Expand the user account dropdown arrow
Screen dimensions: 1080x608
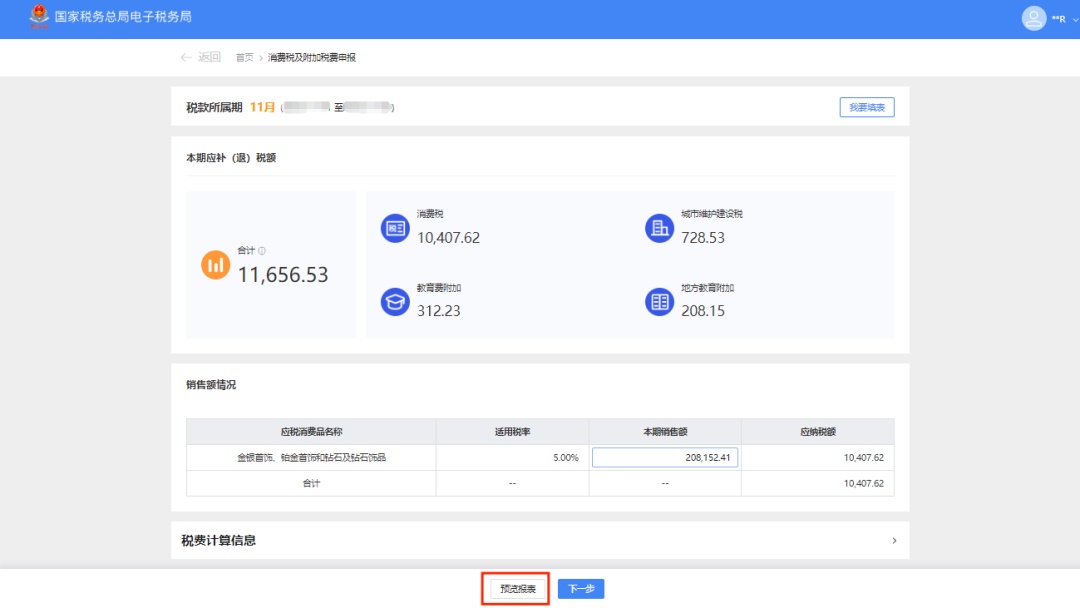[1075, 19]
